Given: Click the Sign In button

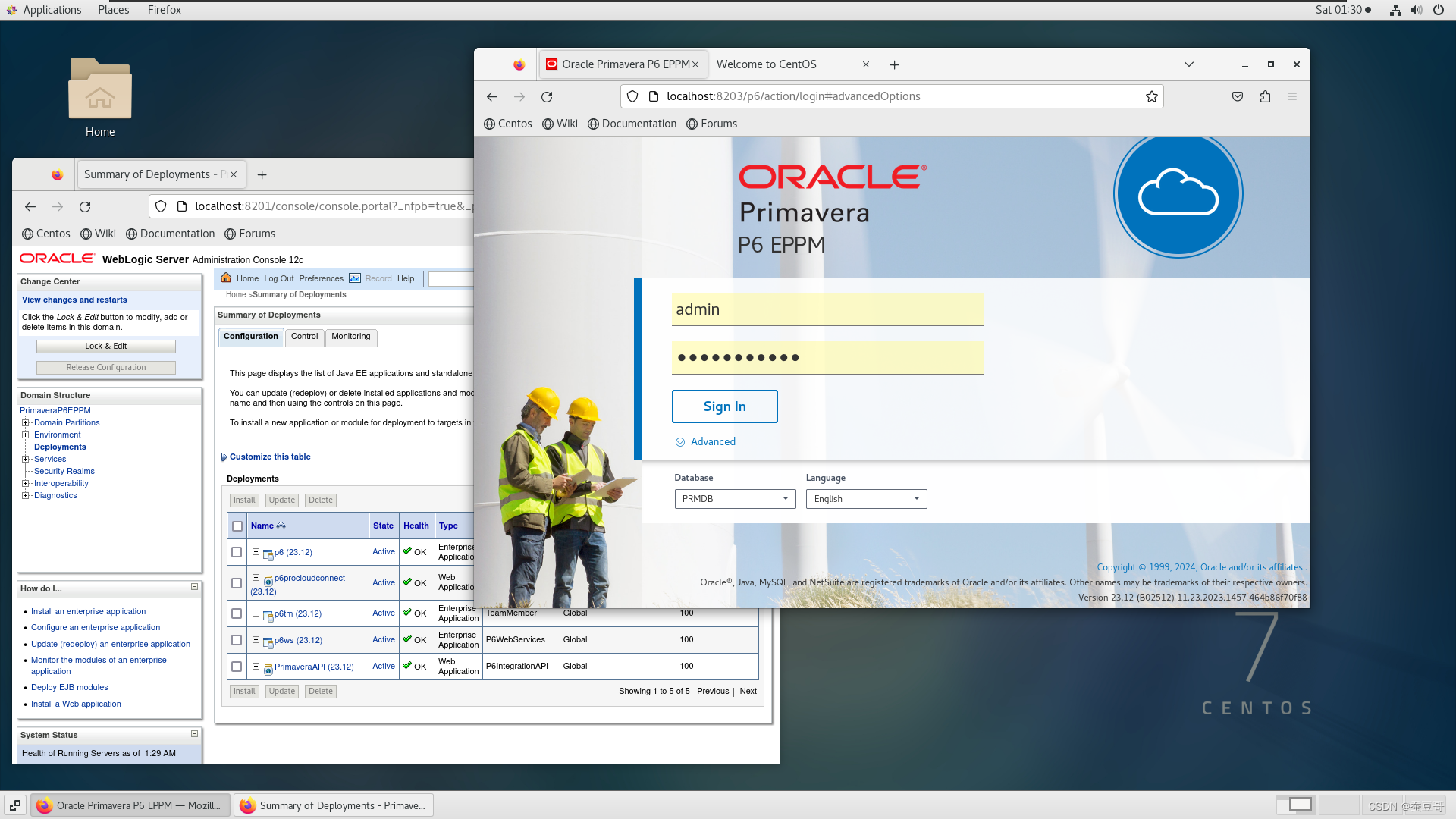Looking at the screenshot, I should pos(724,406).
